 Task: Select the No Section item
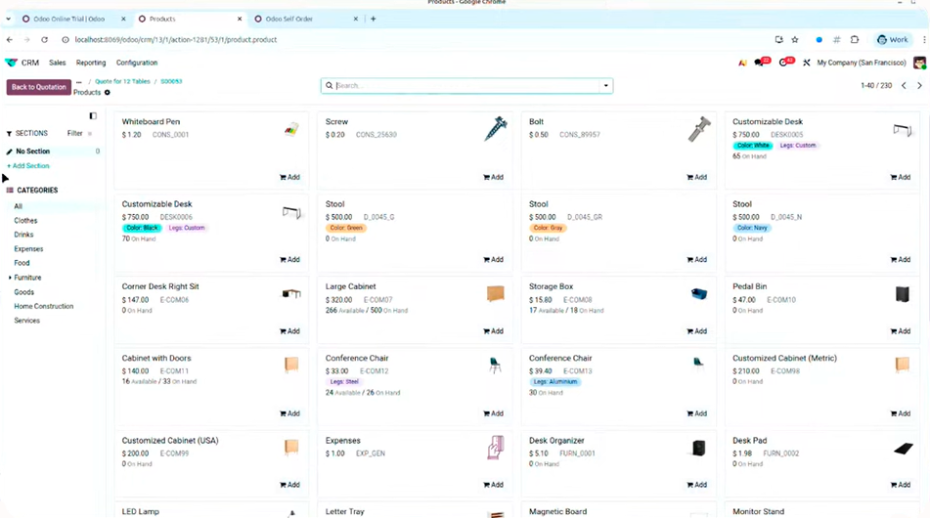tap(33, 151)
